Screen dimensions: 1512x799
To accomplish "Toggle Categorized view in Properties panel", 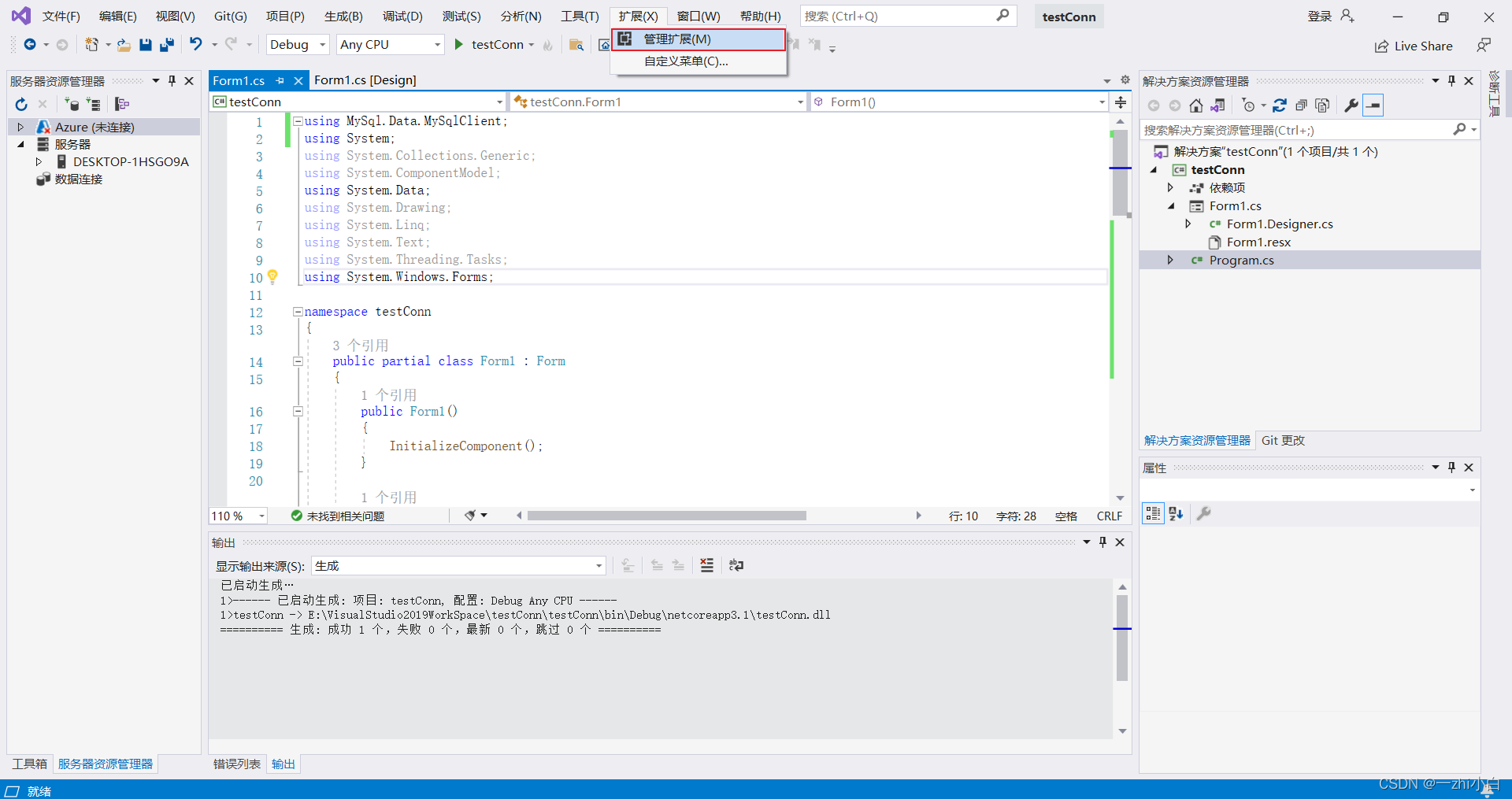I will pyautogui.click(x=1153, y=513).
